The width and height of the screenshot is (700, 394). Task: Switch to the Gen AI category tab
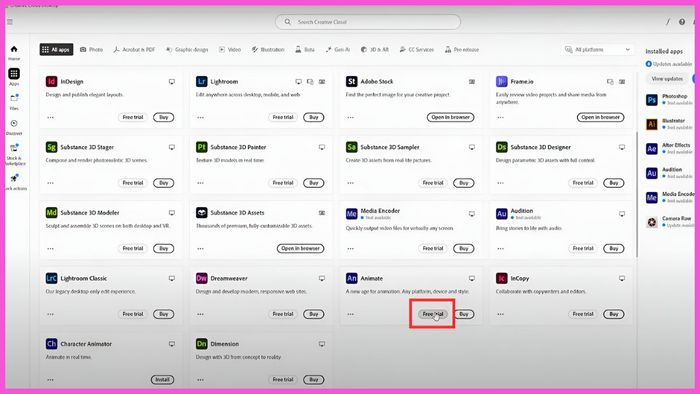click(338, 50)
